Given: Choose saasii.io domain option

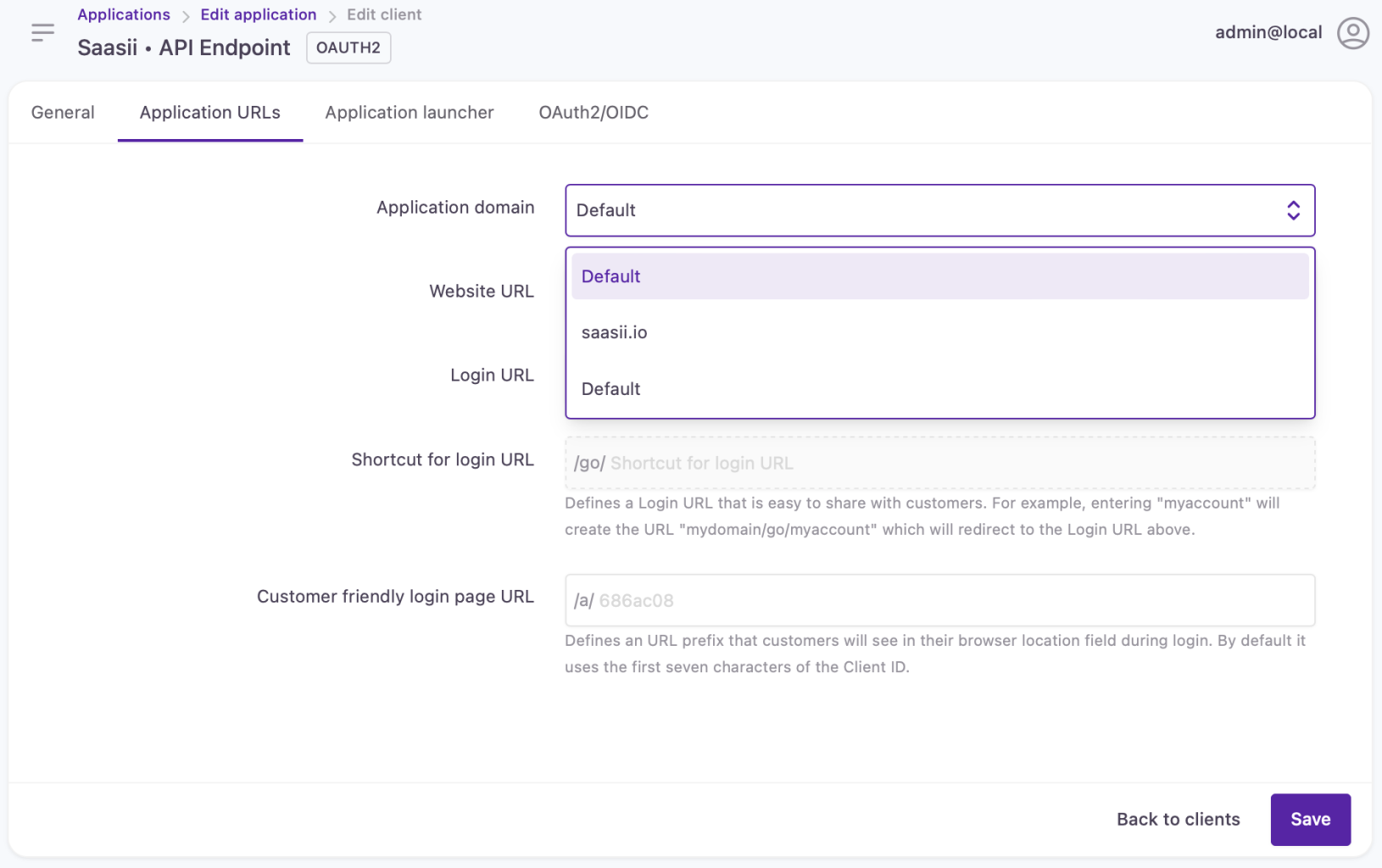Looking at the screenshot, I should point(939,332).
